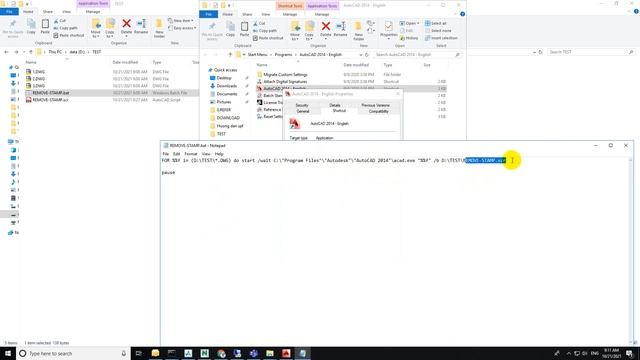Select Previous Versions tab in Properties dialog
The image size is (640, 360).
click(x=375, y=105)
